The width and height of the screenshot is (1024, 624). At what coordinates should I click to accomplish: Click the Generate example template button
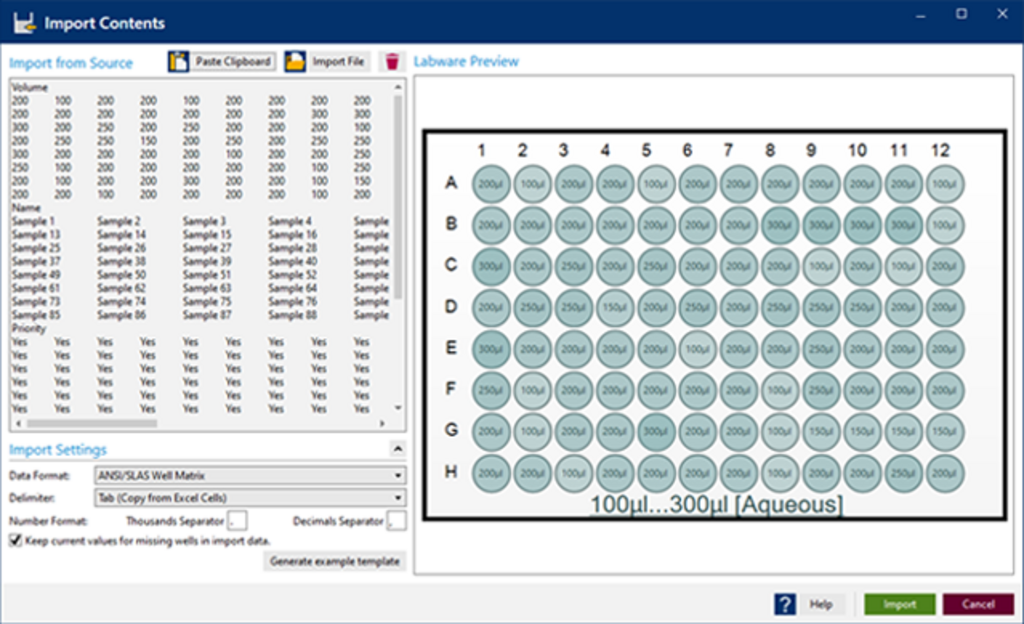pyautogui.click(x=334, y=561)
